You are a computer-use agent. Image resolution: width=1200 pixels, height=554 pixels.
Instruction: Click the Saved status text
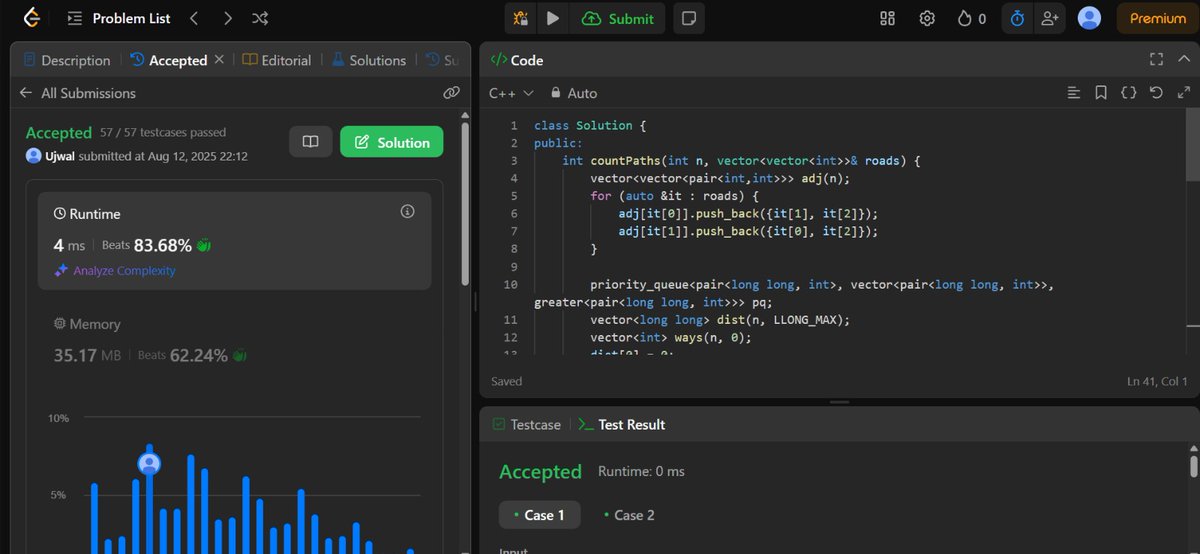(507, 381)
